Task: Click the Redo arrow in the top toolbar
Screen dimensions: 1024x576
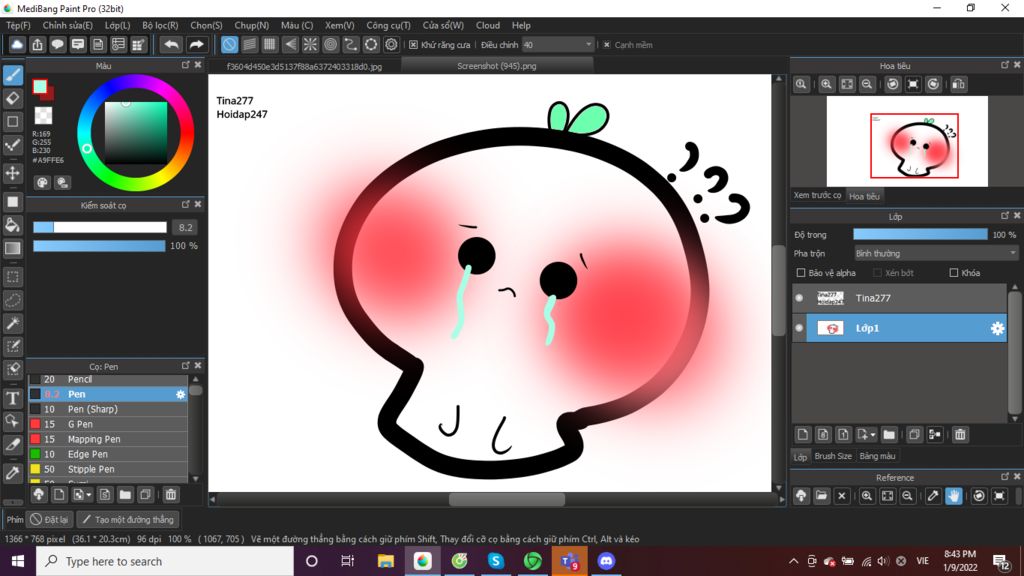Action: (x=196, y=44)
